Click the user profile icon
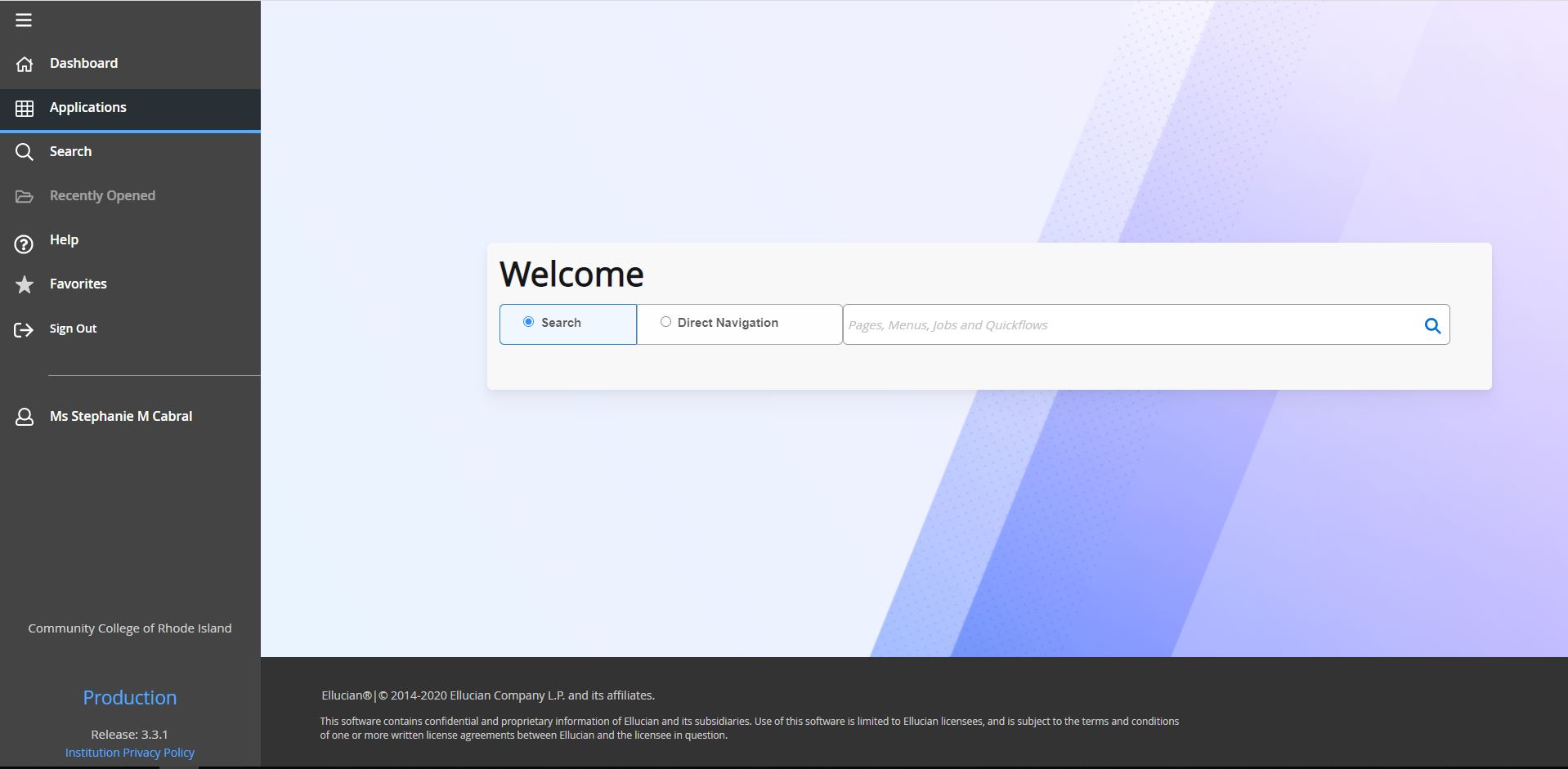 [25, 417]
